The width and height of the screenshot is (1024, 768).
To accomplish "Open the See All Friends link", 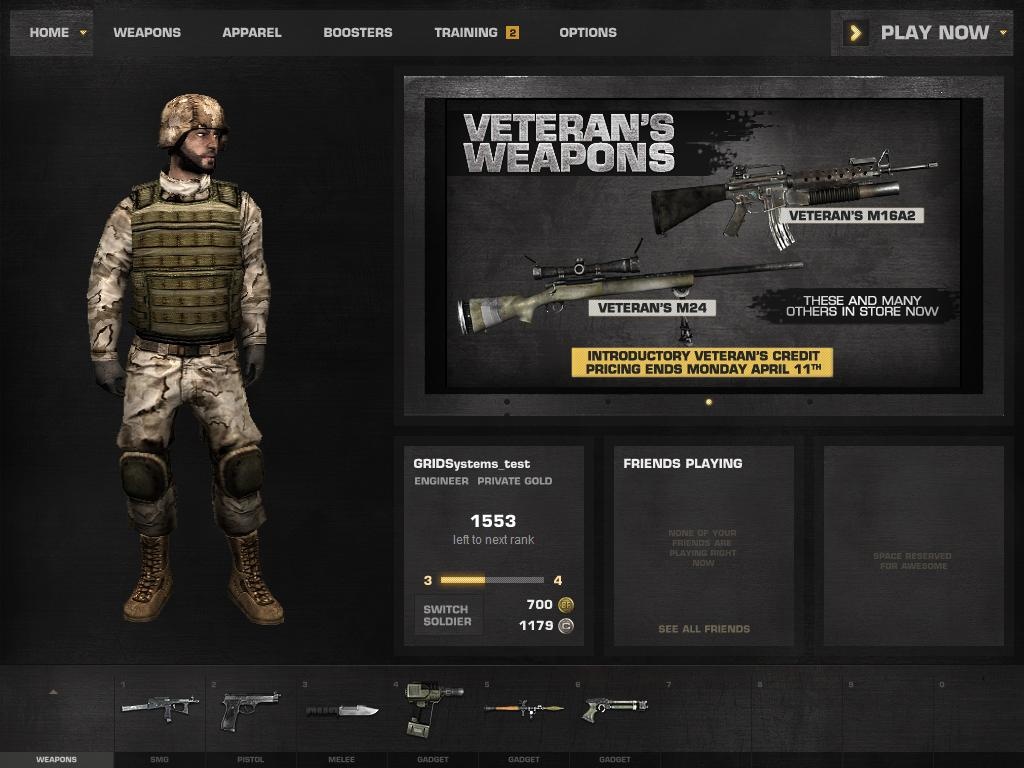I will point(704,629).
